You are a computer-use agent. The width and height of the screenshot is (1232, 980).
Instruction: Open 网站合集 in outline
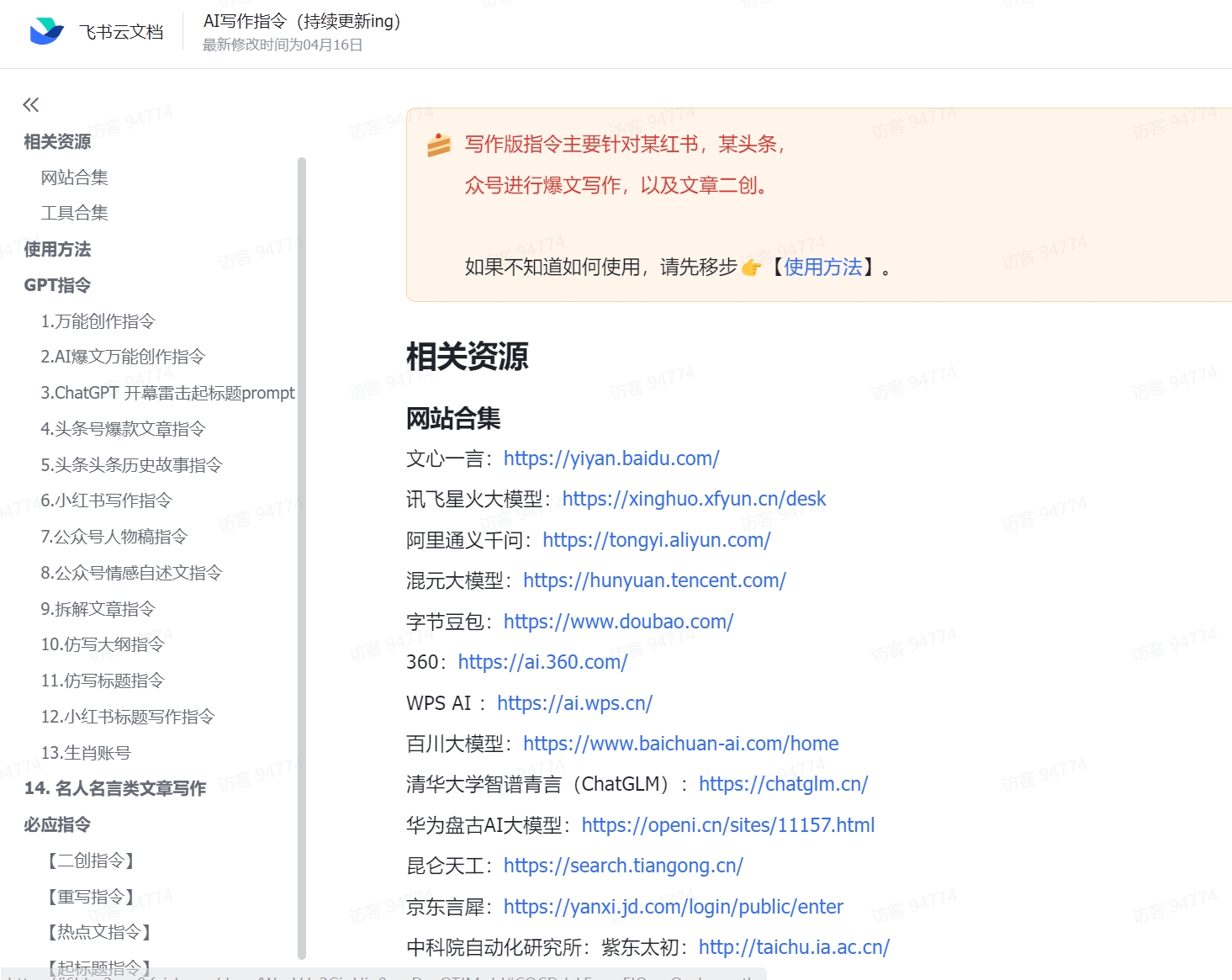(x=75, y=177)
